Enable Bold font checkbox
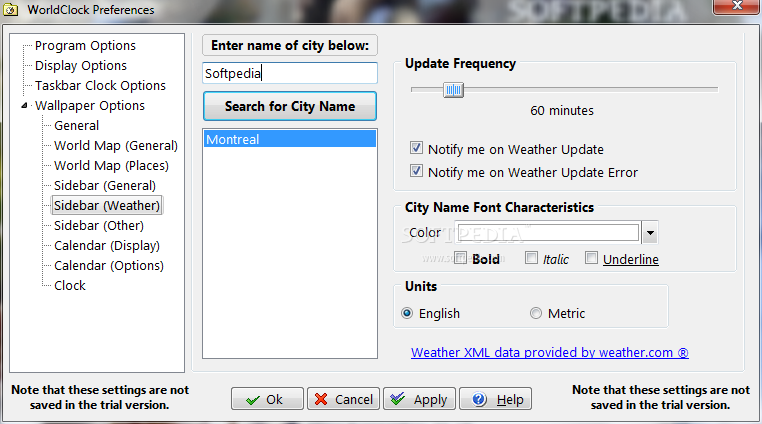Image resolution: width=762 pixels, height=424 pixels. [460, 258]
